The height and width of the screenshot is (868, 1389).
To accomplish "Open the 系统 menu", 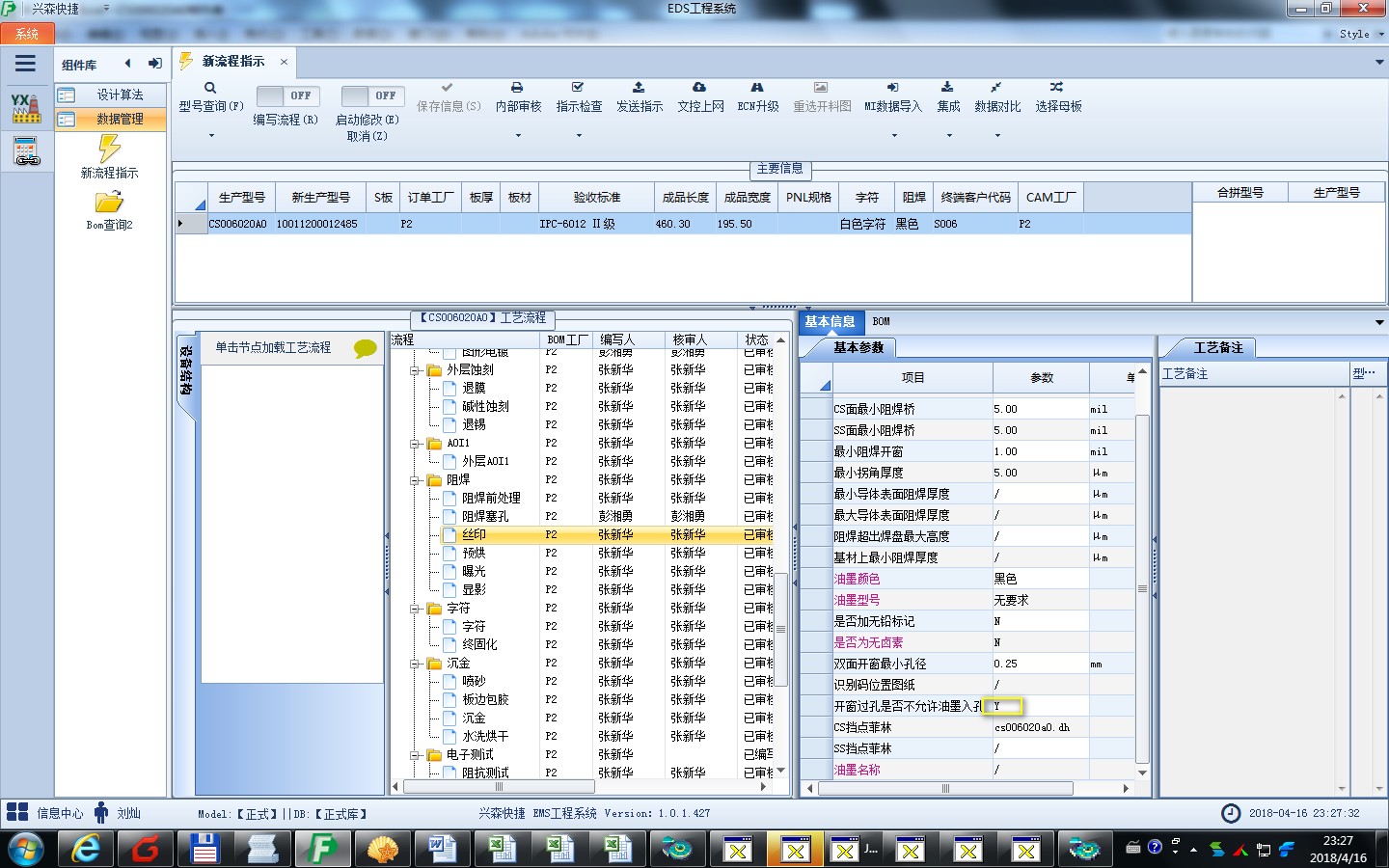I will 27,34.
